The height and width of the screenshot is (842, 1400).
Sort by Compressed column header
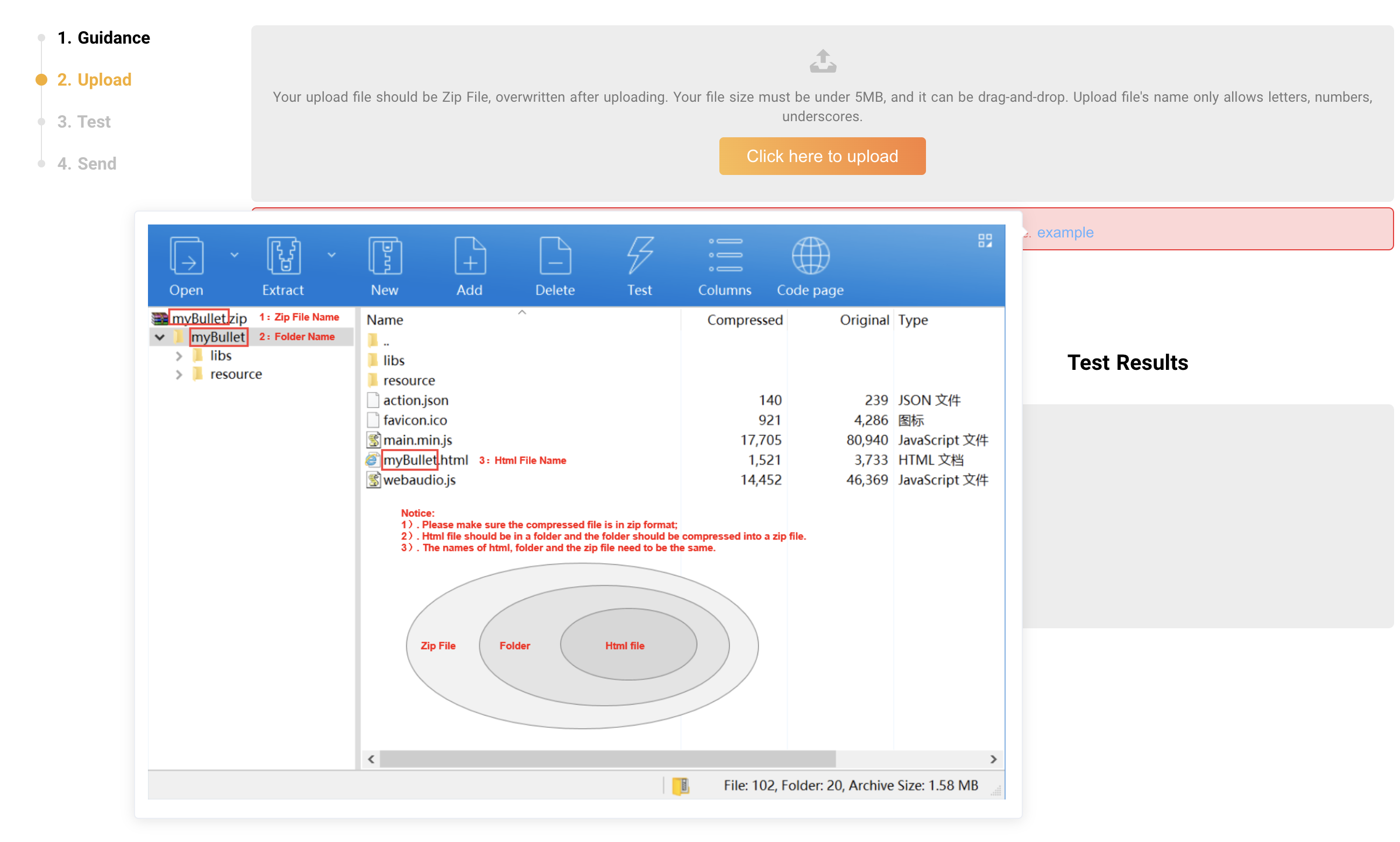click(x=745, y=320)
